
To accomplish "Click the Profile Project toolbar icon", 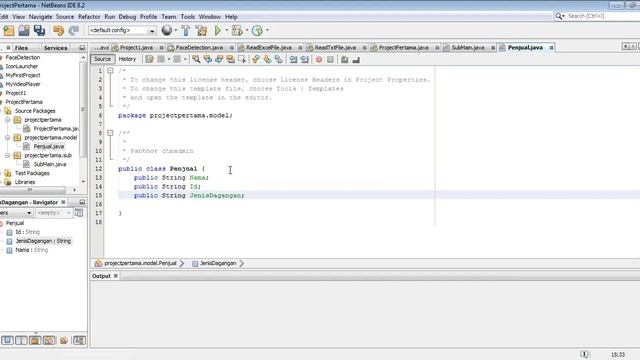I will click(x=257, y=30).
